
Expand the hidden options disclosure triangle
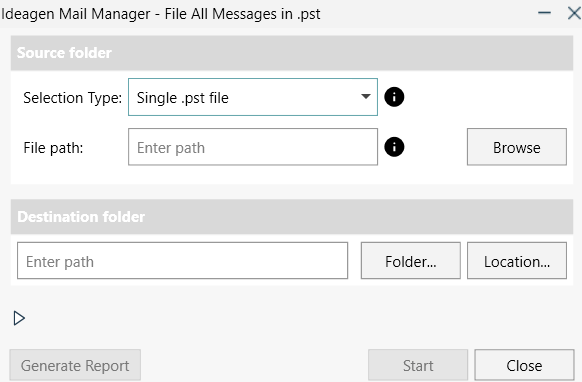tap(19, 318)
